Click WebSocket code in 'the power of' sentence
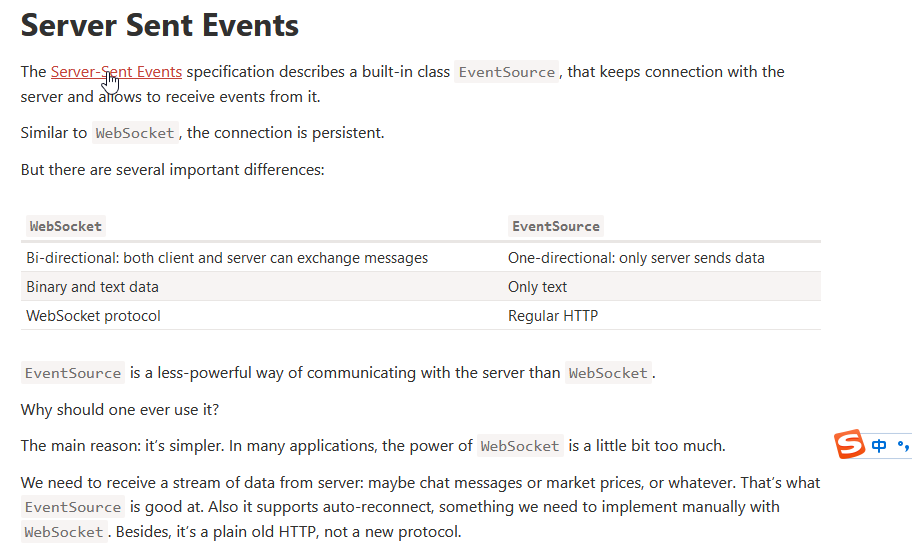Viewport: 912px width, 548px height. 520,446
